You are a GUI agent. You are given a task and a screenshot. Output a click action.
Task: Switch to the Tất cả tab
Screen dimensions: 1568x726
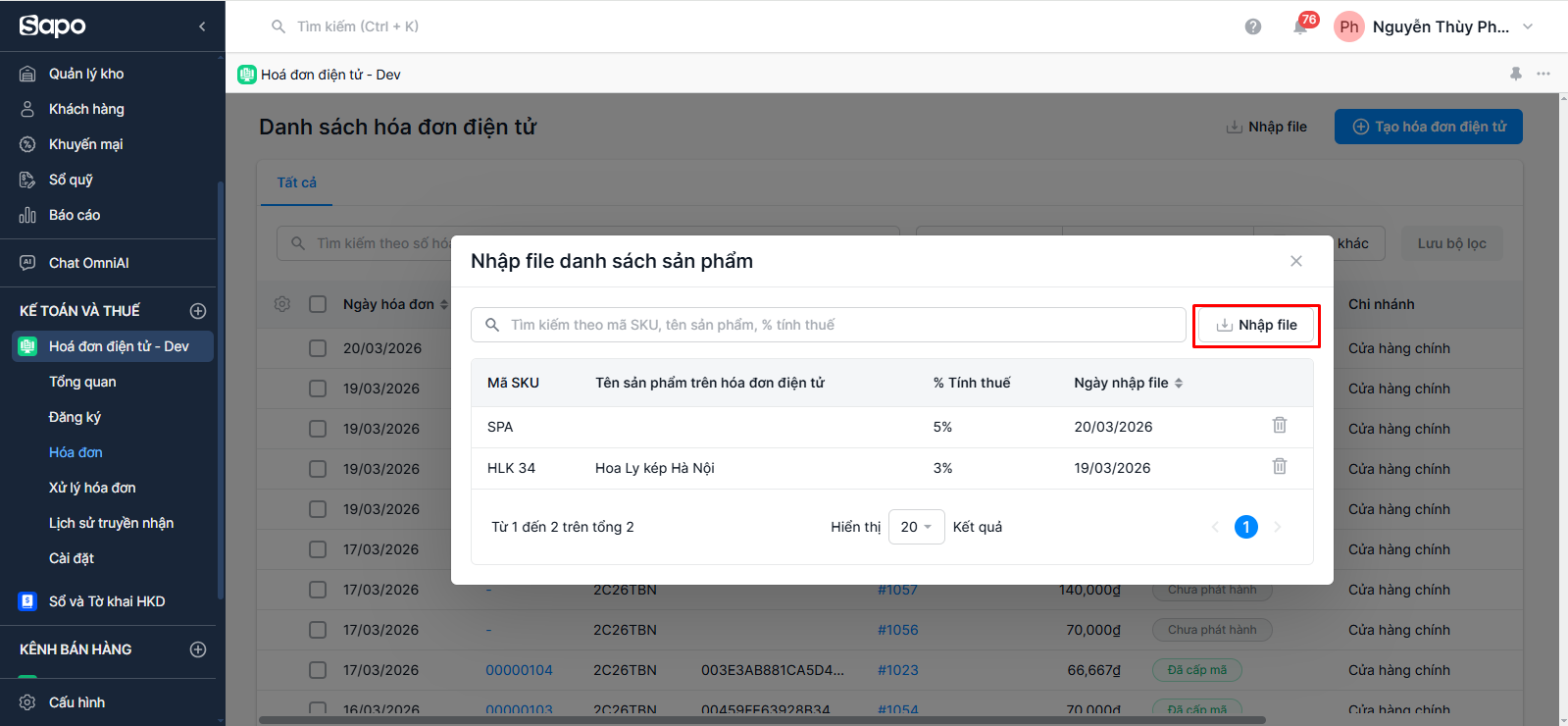tap(296, 182)
